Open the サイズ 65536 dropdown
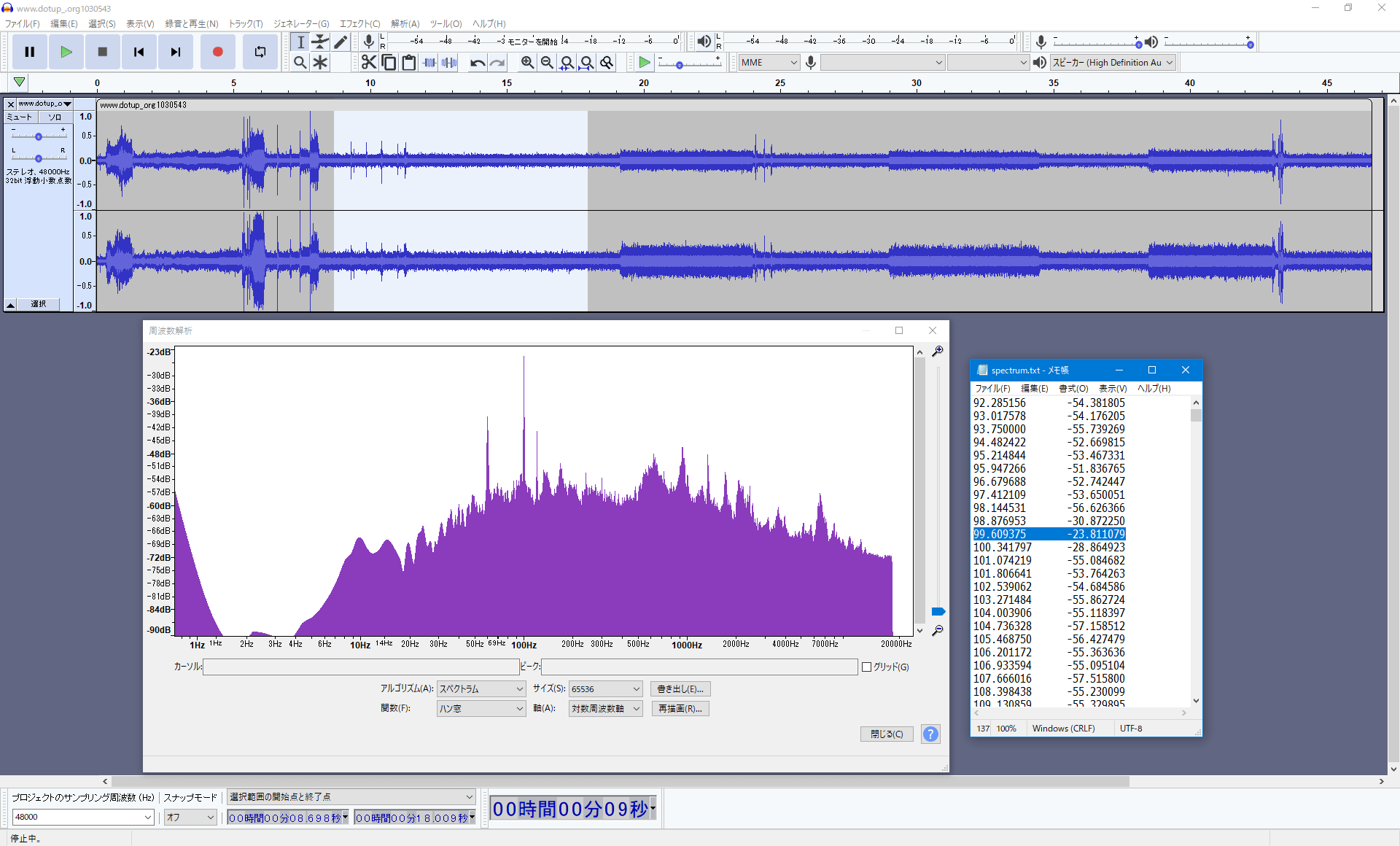Viewport: 1400px width, 846px height. pos(605,688)
